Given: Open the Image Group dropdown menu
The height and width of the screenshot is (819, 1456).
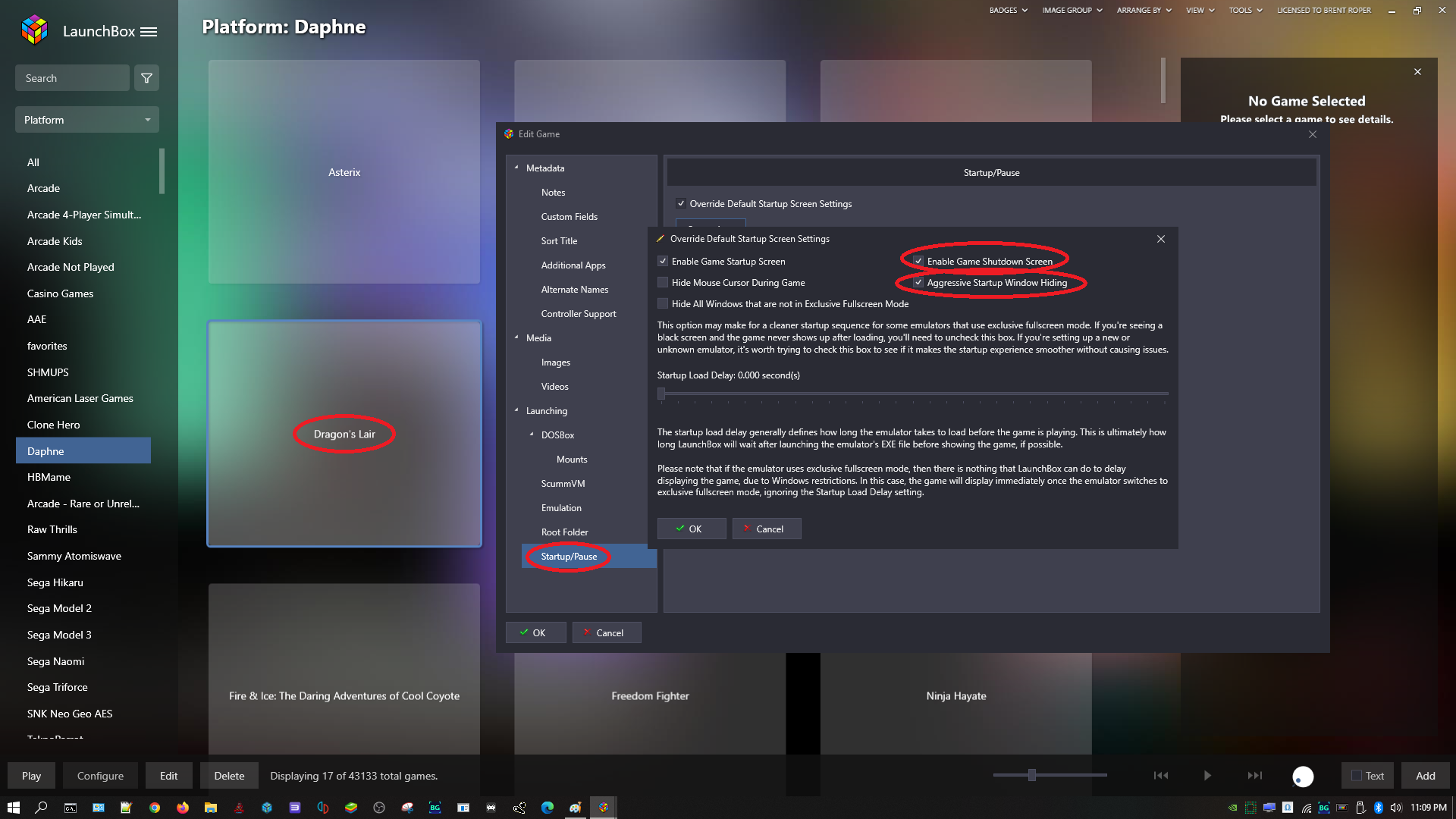Looking at the screenshot, I should tap(1072, 11).
